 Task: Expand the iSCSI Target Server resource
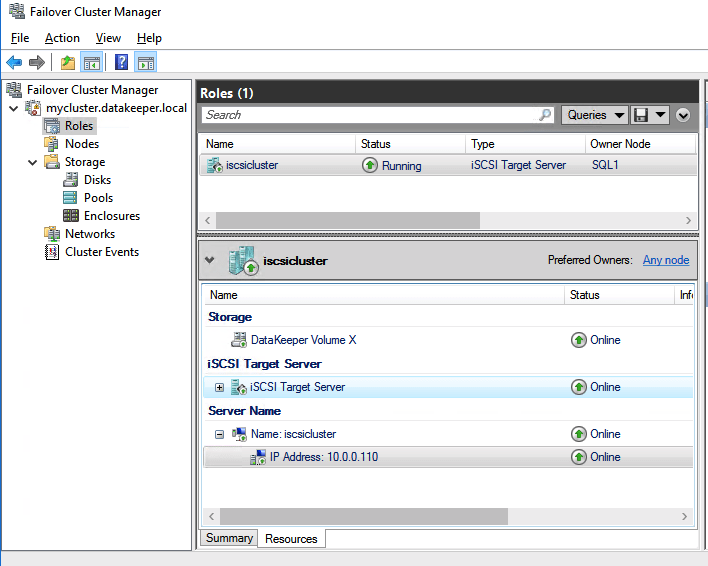pyautogui.click(x=219, y=387)
